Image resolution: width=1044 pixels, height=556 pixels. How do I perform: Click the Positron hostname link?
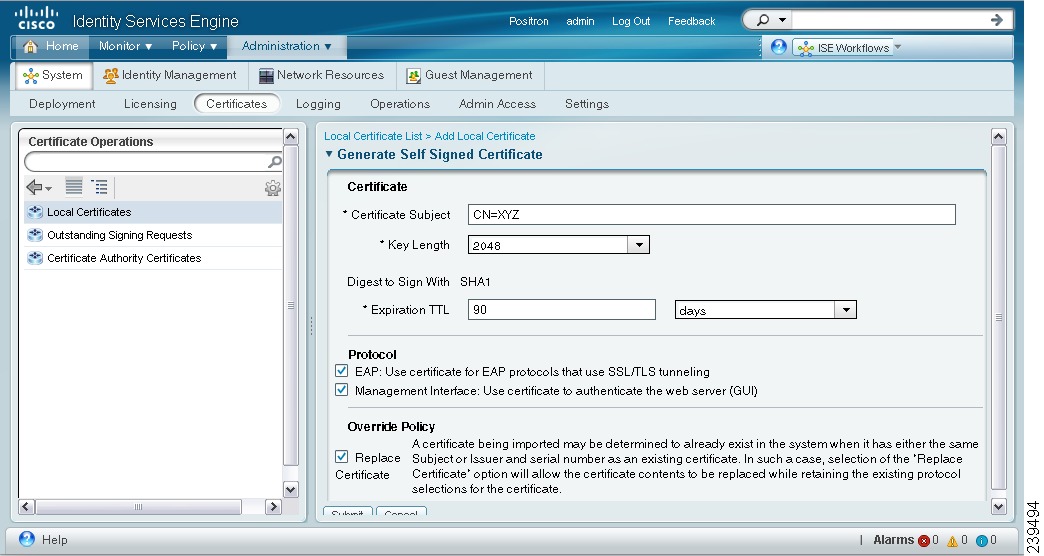coord(529,21)
